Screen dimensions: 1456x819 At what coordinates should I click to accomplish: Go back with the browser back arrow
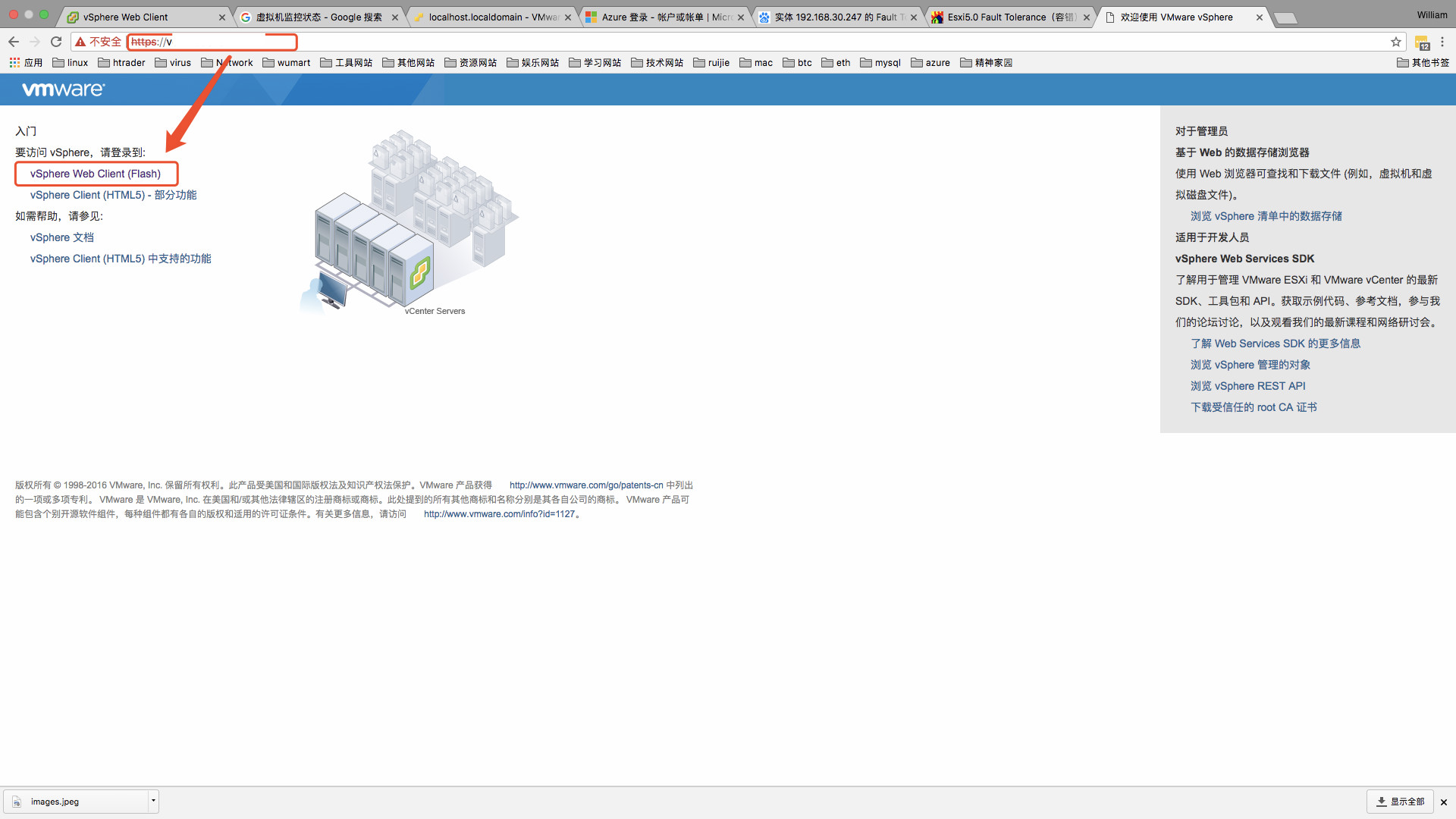[14, 42]
